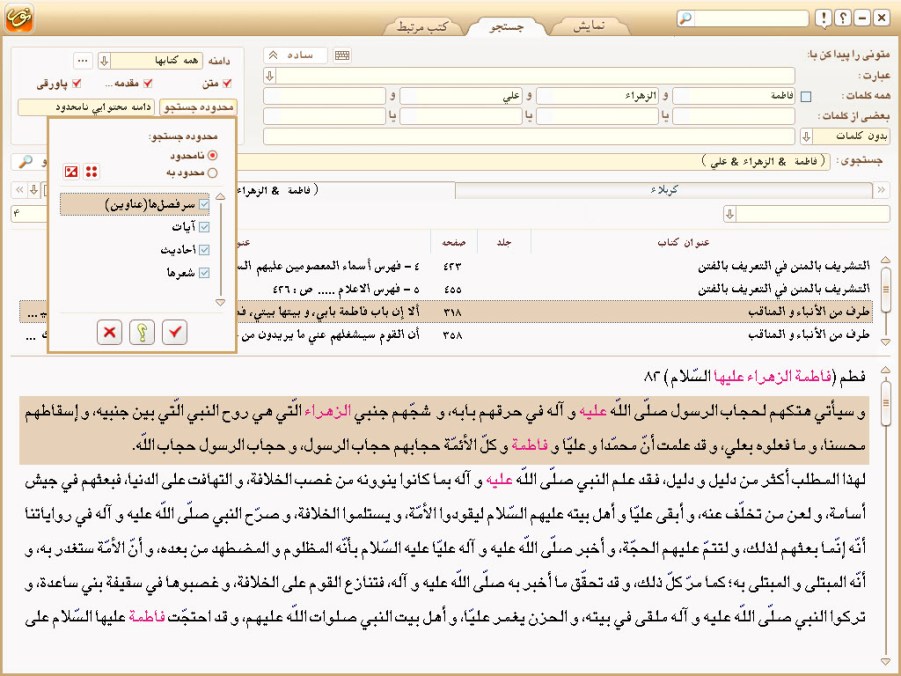Screen dimensions: 901x676
Task: Cancel the search-scope popup with the red X
Action: pyautogui.click(x=109, y=332)
